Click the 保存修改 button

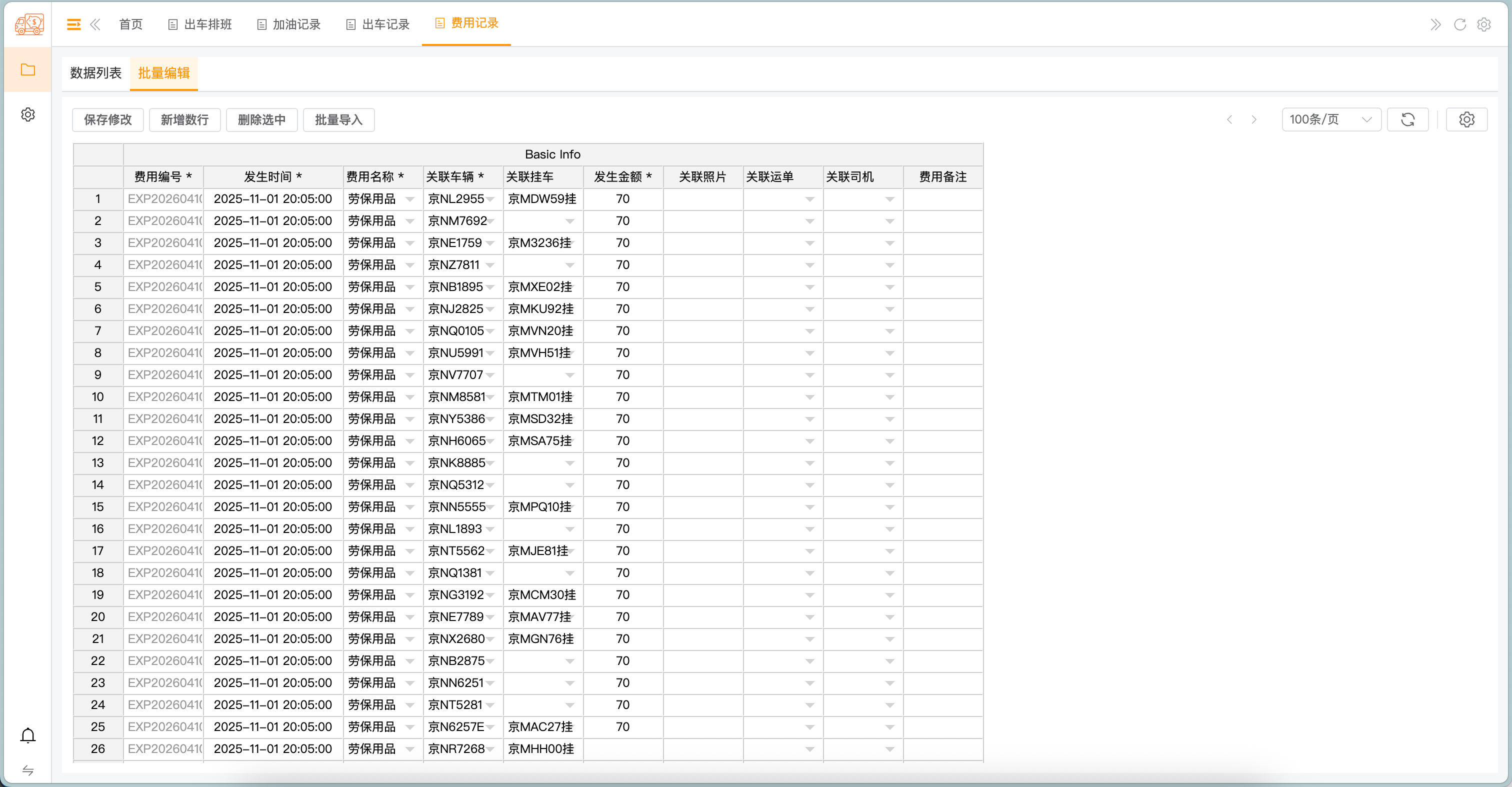click(107, 119)
